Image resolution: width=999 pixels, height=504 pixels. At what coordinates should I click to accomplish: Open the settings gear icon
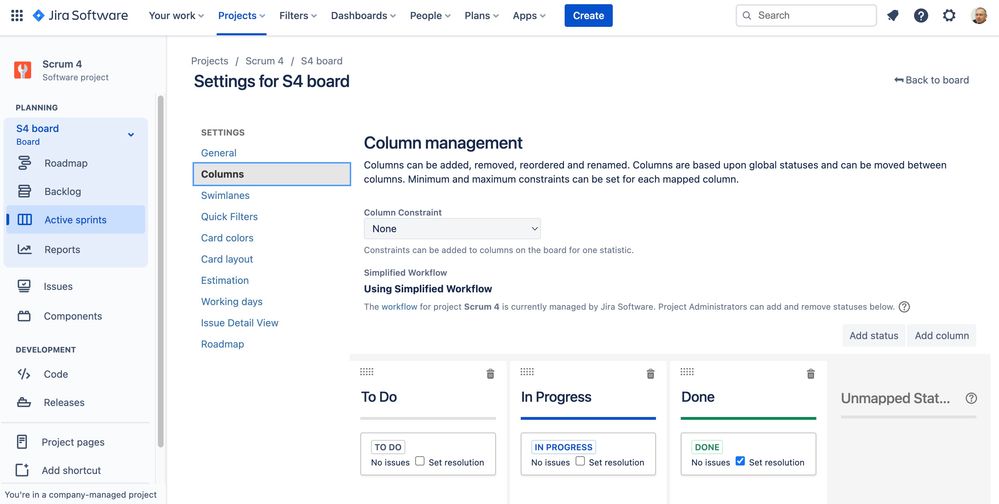(x=949, y=15)
